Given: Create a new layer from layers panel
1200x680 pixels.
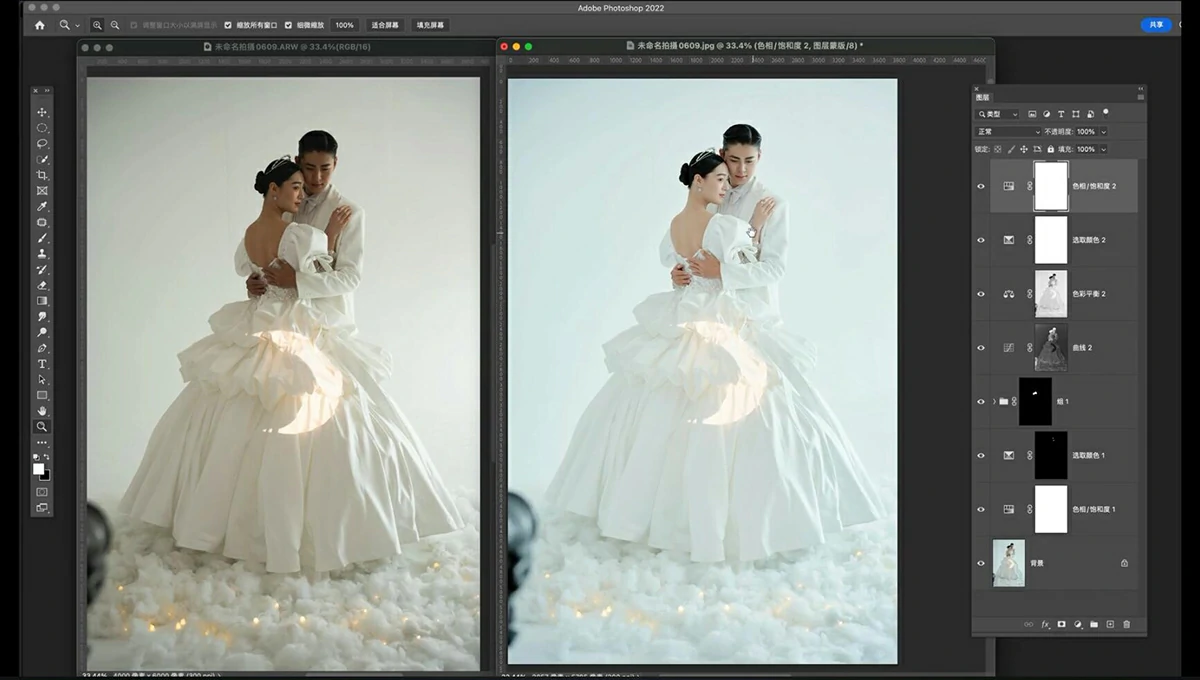Looking at the screenshot, I should click(1110, 624).
